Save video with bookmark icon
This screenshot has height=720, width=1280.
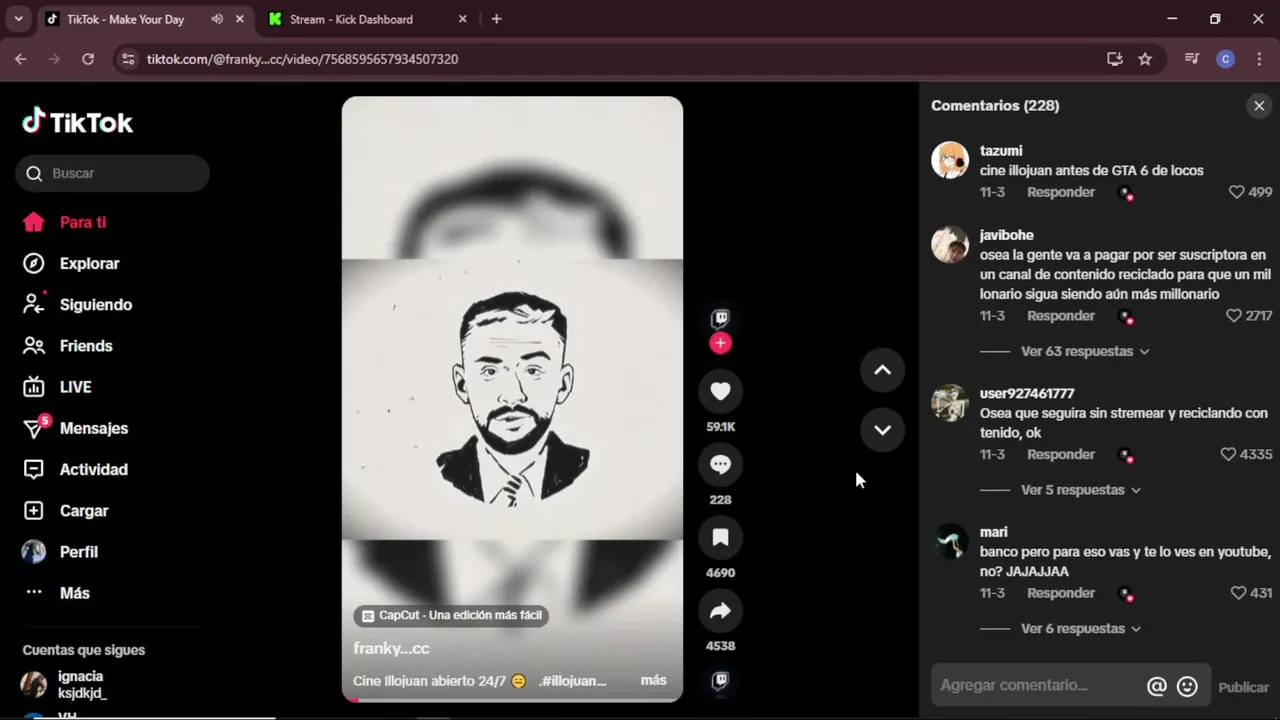[x=720, y=538]
